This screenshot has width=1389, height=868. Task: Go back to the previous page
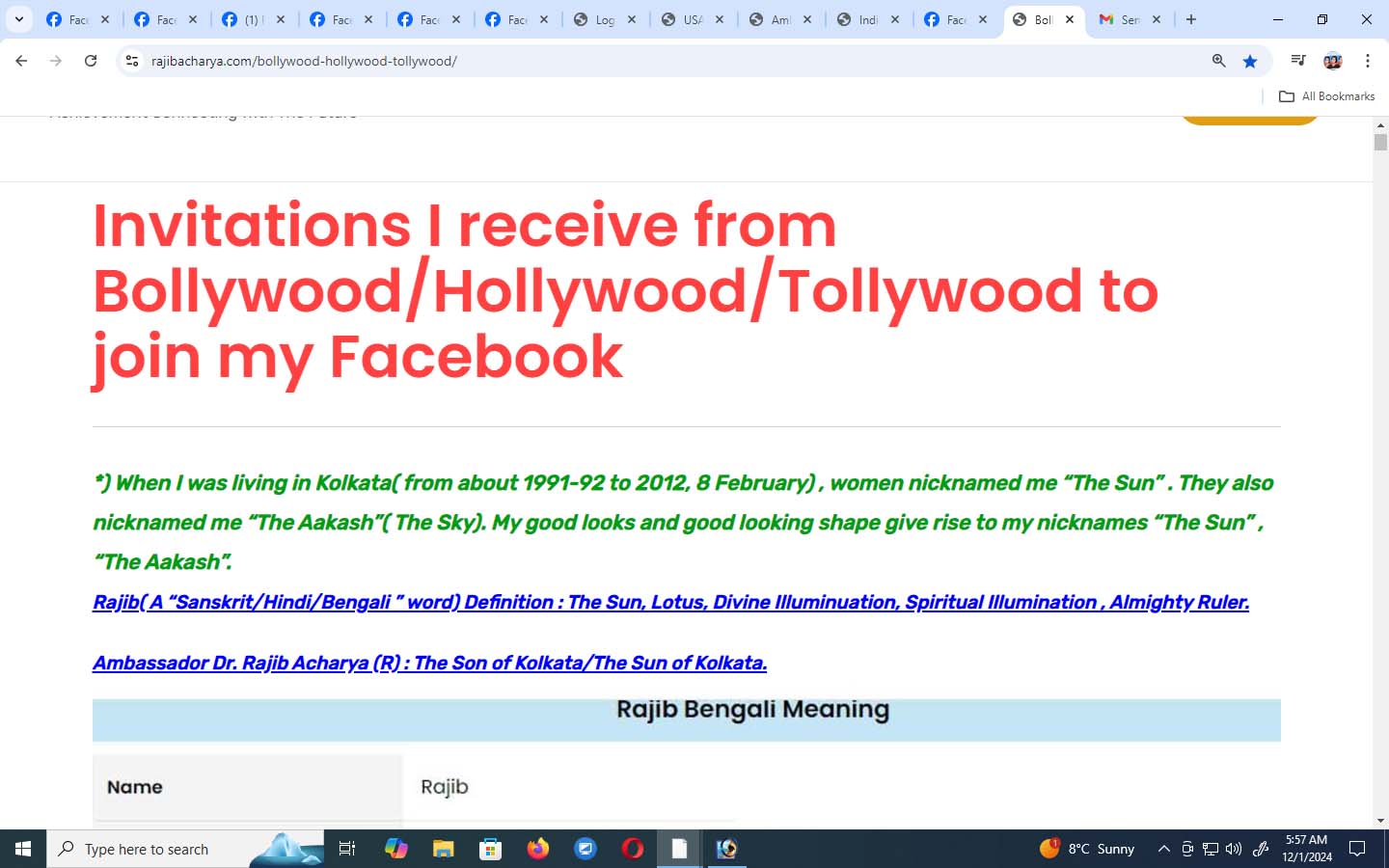click(x=21, y=61)
